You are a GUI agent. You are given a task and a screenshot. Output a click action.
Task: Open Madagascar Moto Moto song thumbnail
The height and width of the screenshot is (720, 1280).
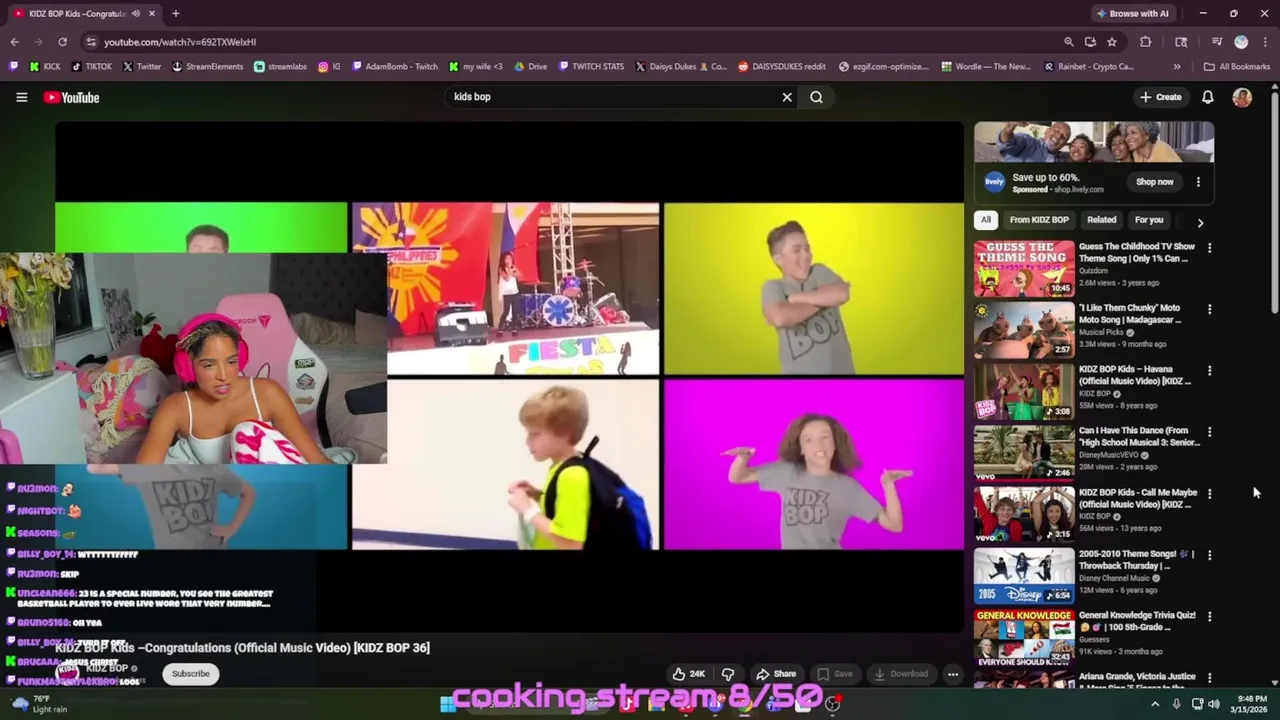1024,330
